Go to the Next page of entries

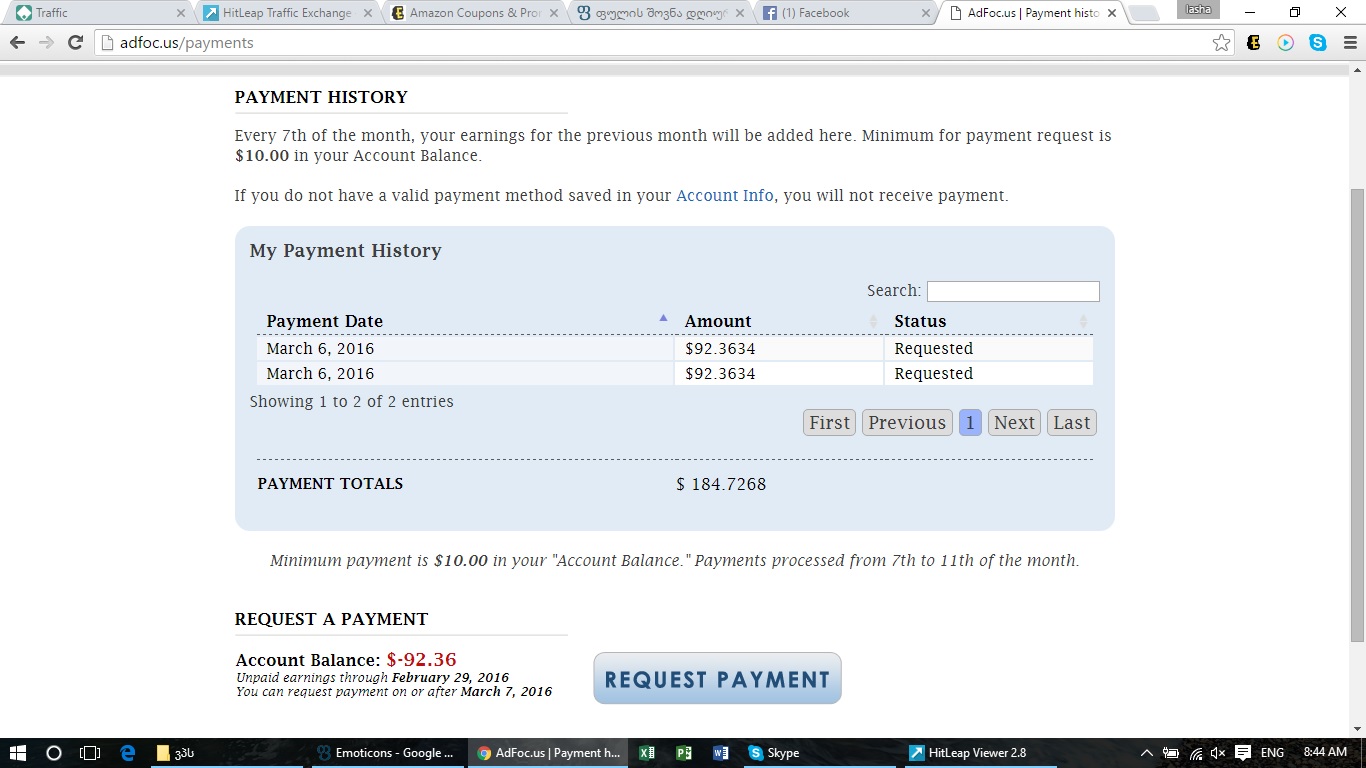[1014, 423]
